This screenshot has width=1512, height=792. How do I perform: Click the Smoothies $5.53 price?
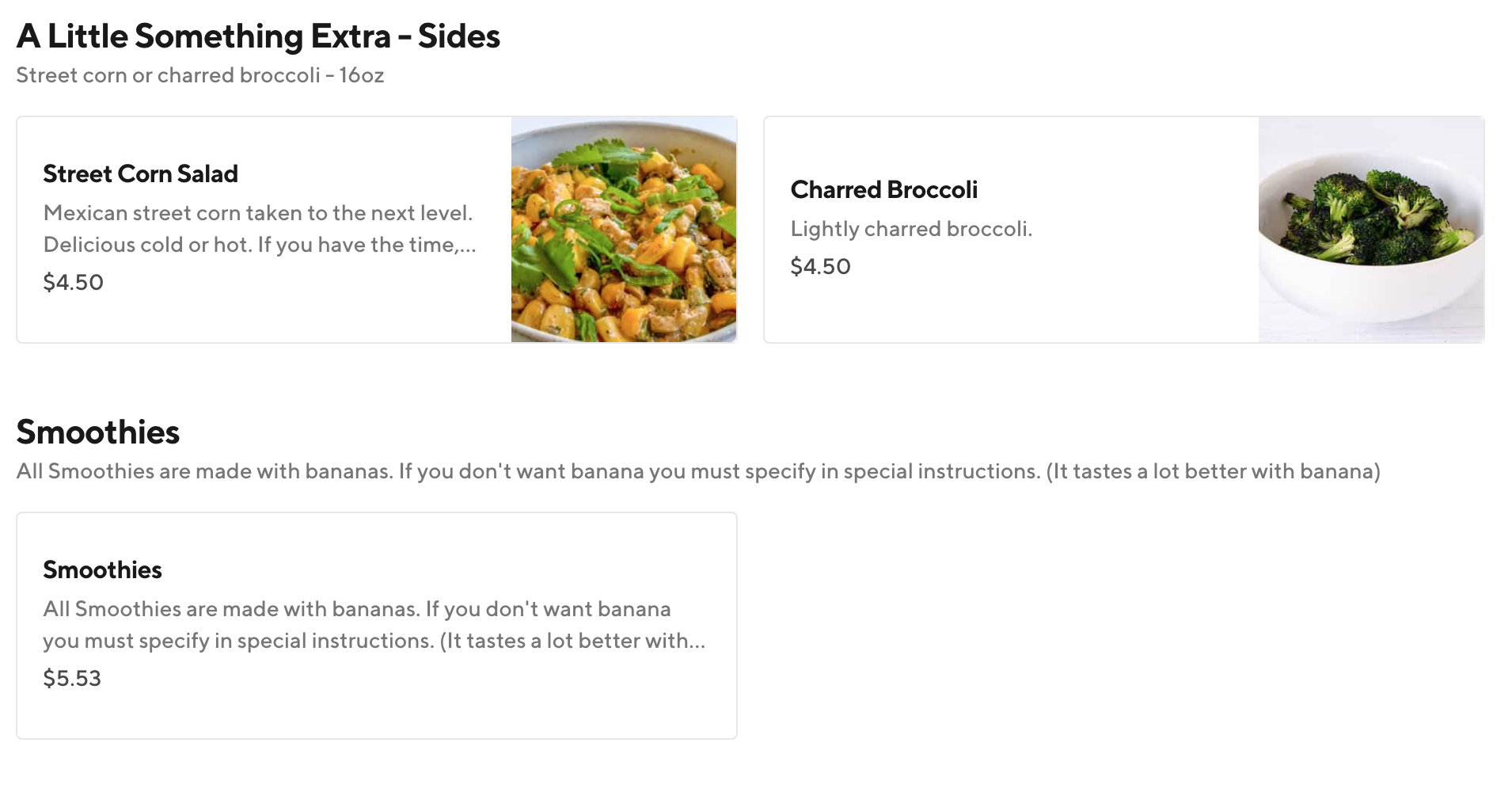(72, 678)
